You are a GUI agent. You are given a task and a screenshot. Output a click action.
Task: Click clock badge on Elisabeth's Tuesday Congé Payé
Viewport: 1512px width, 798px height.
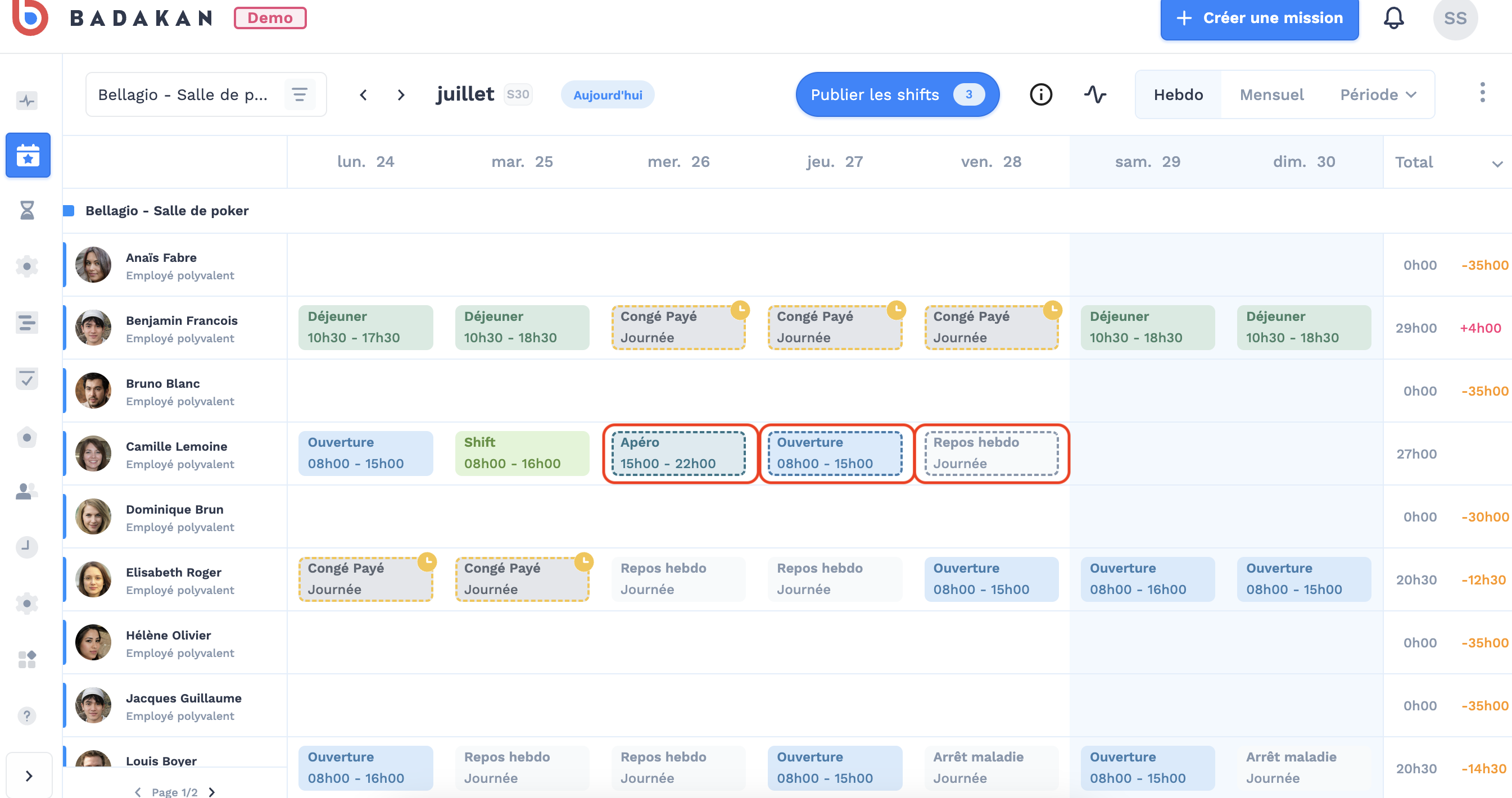point(584,561)
